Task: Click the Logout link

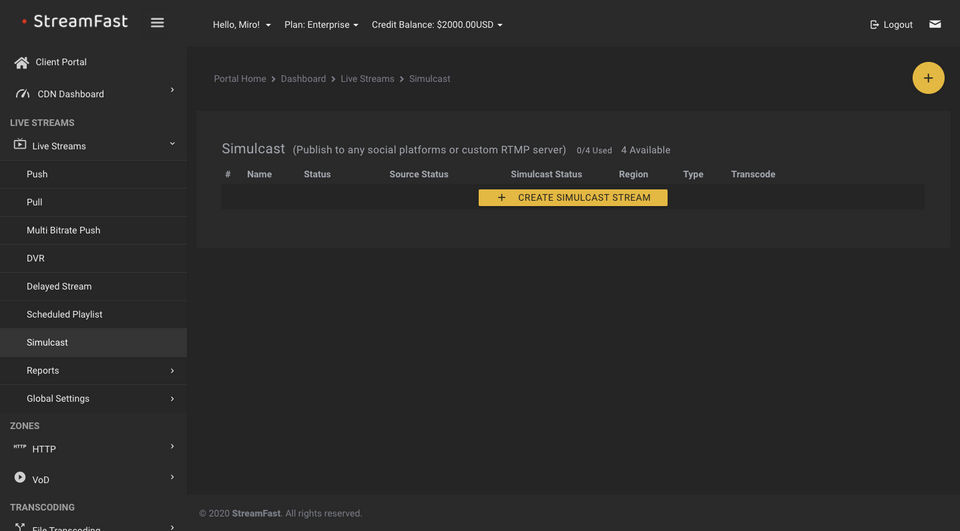Action: point(891,25)
